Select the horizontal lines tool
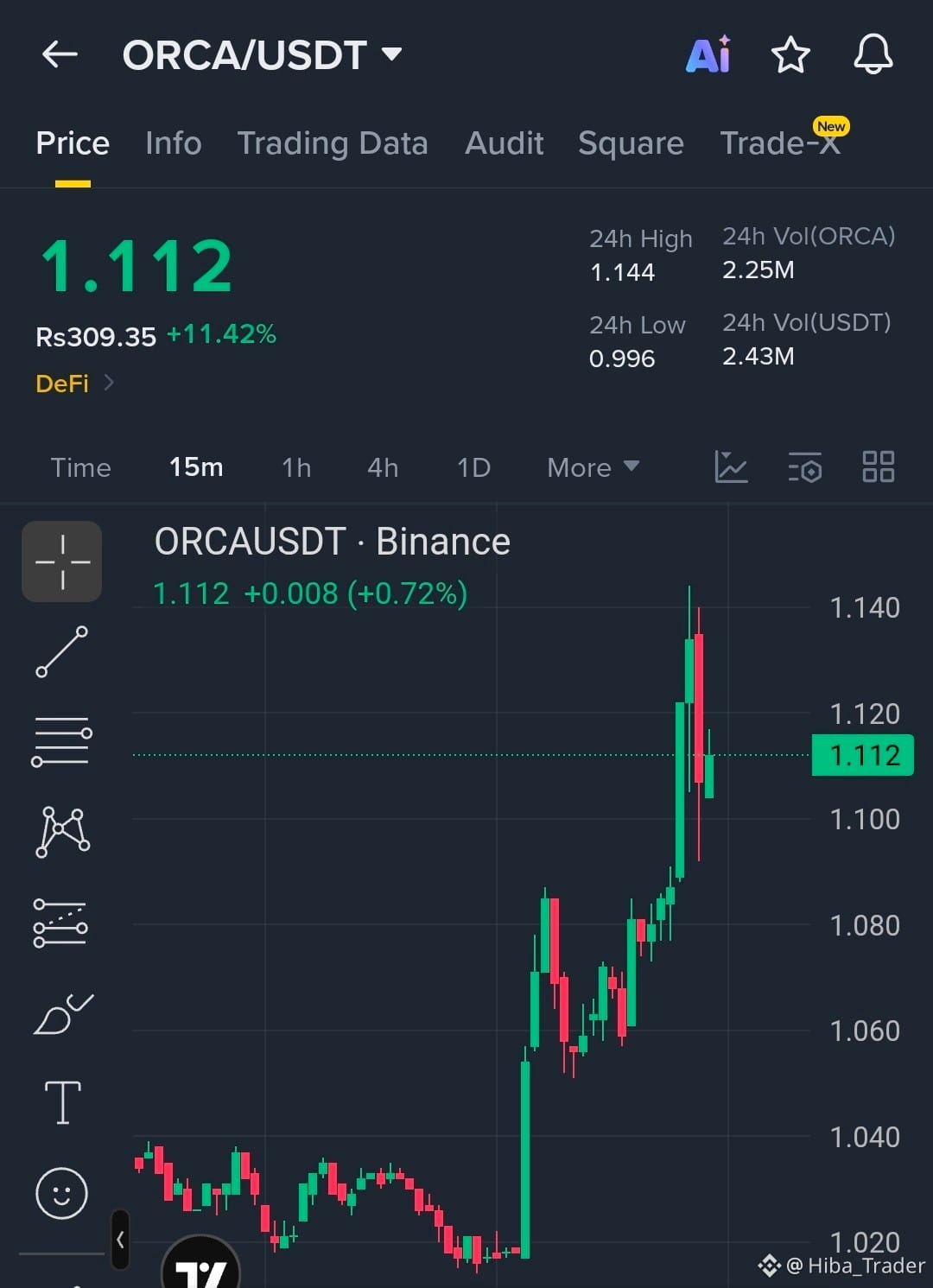 pos(62,741)
